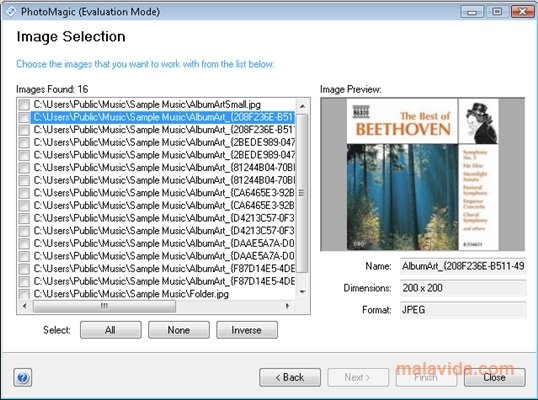Open the help question mark icon

tap(23, 377)
